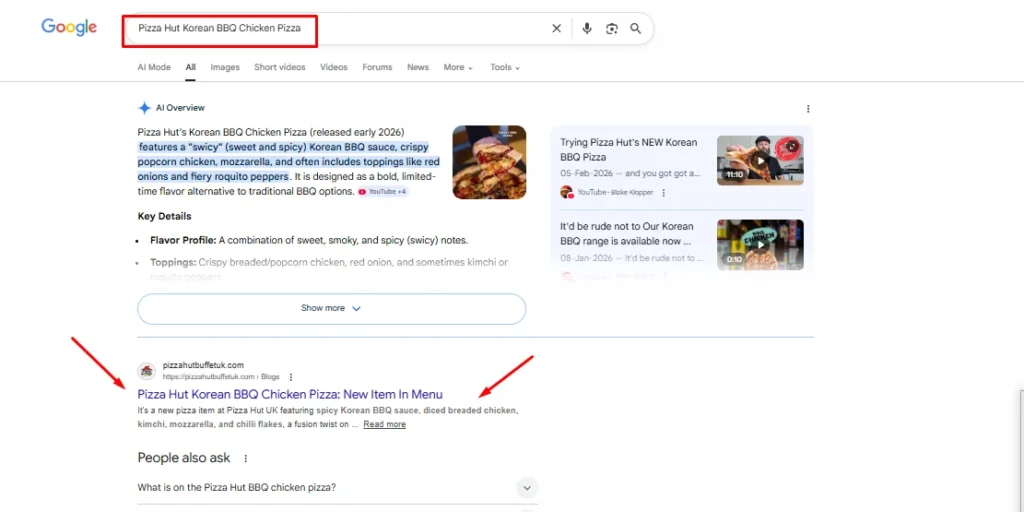Click three-dot menu beside pizzahutbuffetuk.com result
Screen dimensions: 1024x512
[x=291, y=377]
